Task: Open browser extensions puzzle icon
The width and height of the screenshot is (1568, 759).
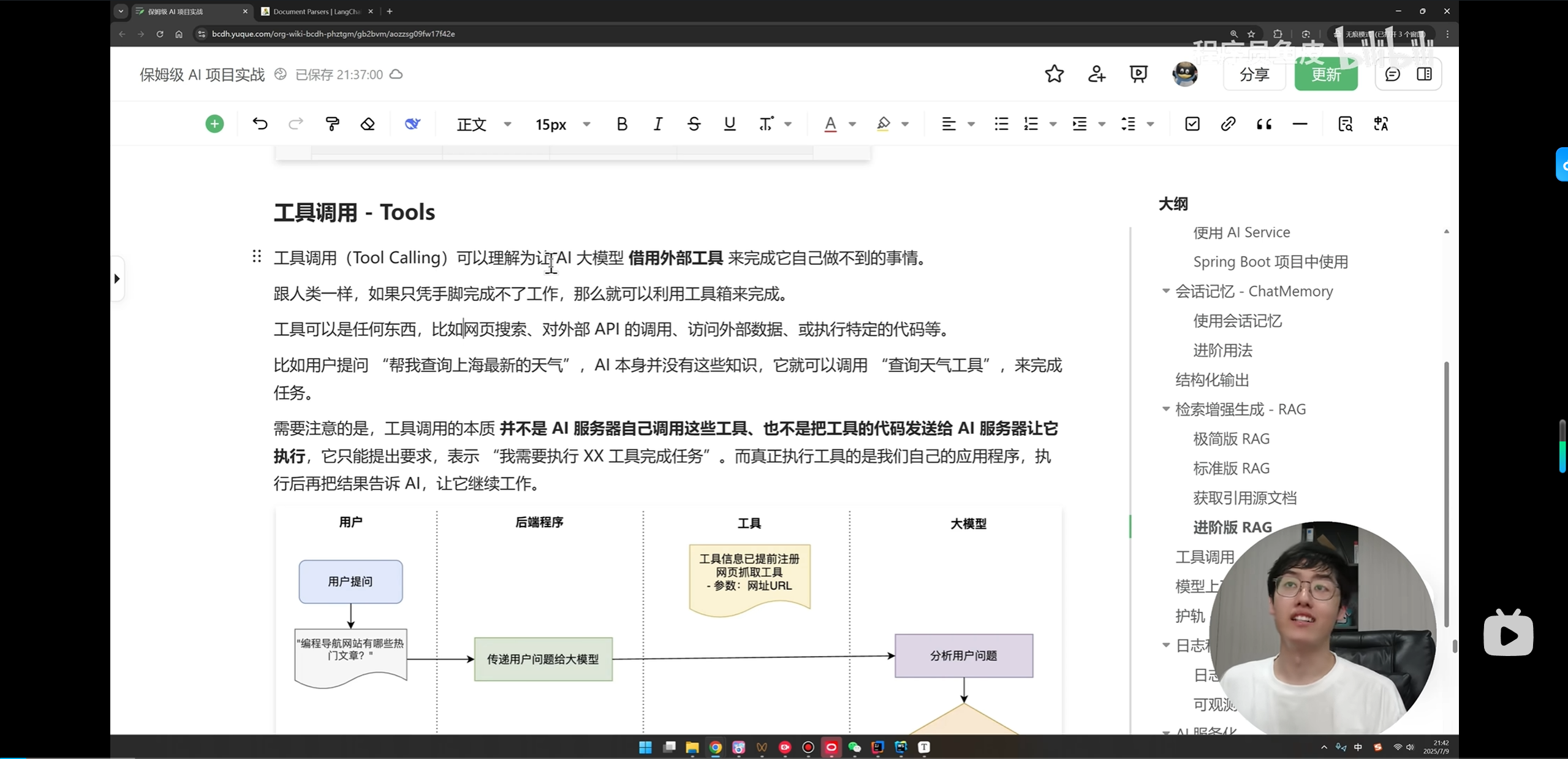Action: tap(1278, 34)
